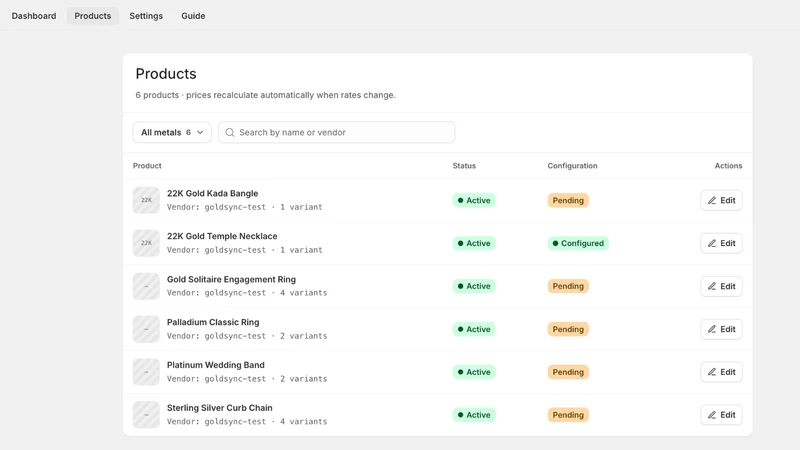The height and width of the screenshot is (450, 800).
Task: Open the Dashboard tab
Action: point(34,16)
